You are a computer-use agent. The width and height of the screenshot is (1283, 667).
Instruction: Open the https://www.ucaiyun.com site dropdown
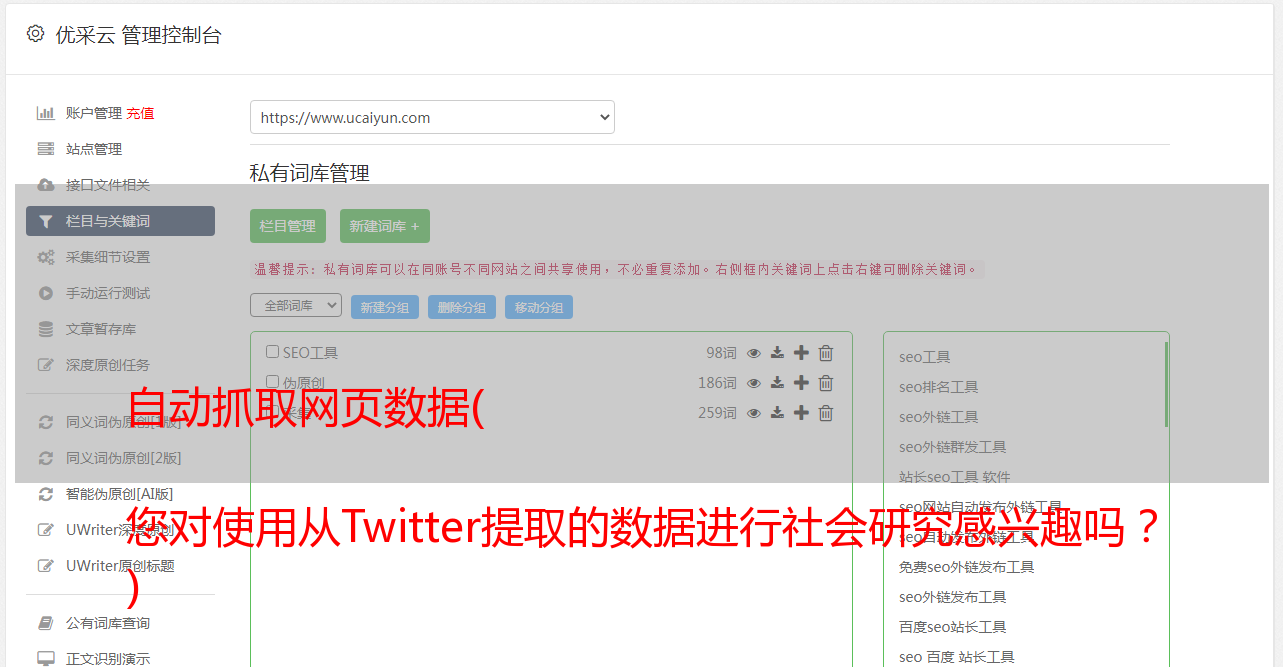[432, 117]
